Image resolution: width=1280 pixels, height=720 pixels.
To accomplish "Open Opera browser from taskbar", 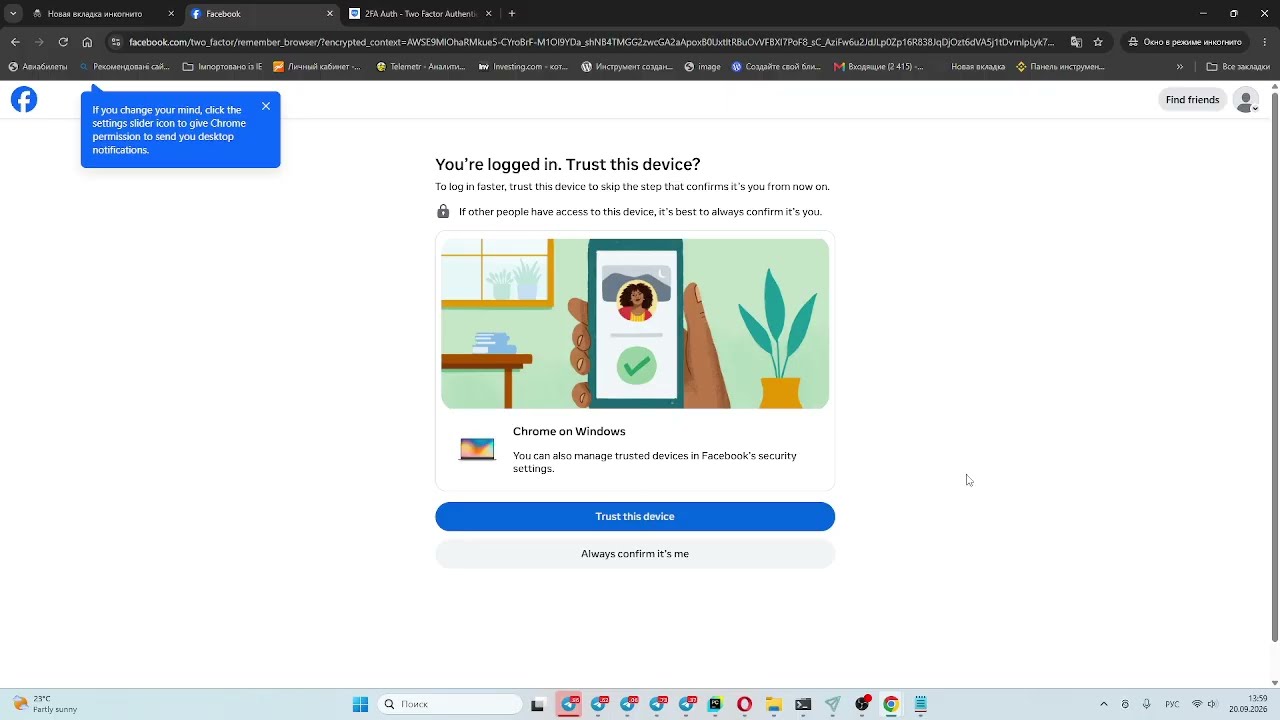I will coord(744,704).
